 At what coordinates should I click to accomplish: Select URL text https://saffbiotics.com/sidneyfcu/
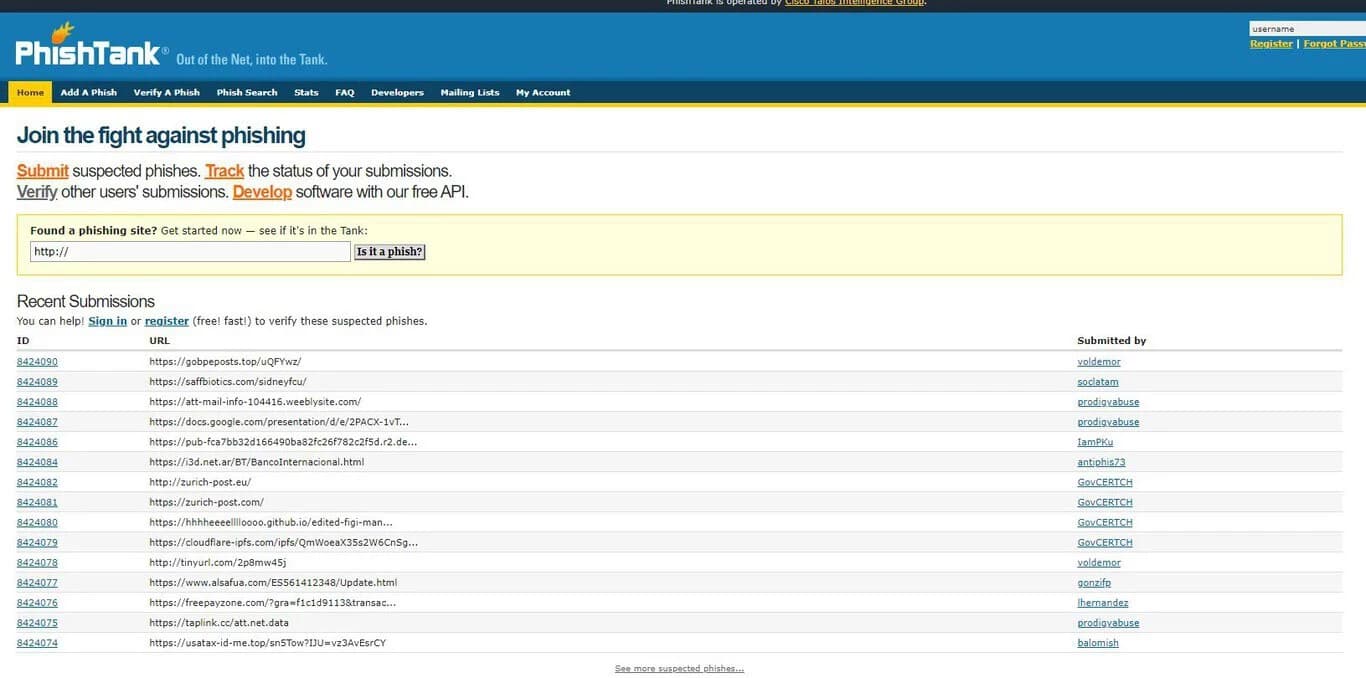(228, 382)
